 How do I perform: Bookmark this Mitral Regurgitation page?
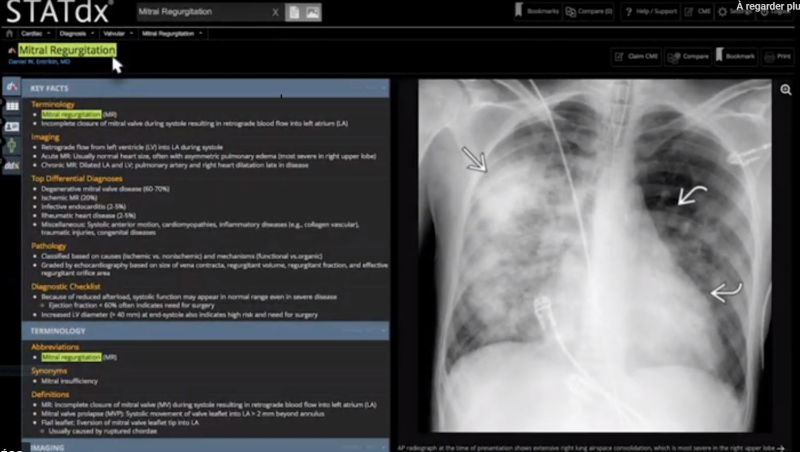click(736, 57)
